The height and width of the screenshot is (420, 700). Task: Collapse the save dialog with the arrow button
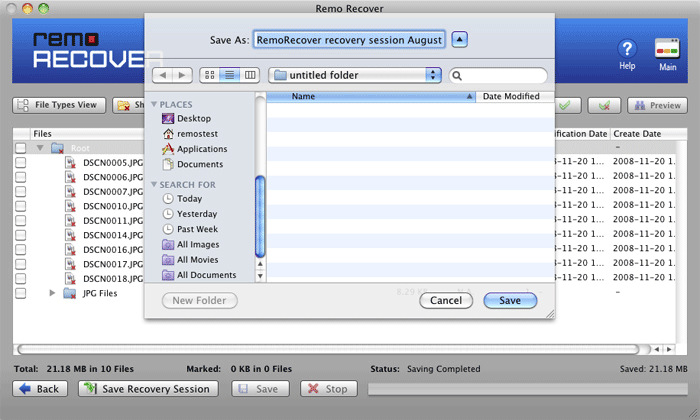click(x=459, y=40)
